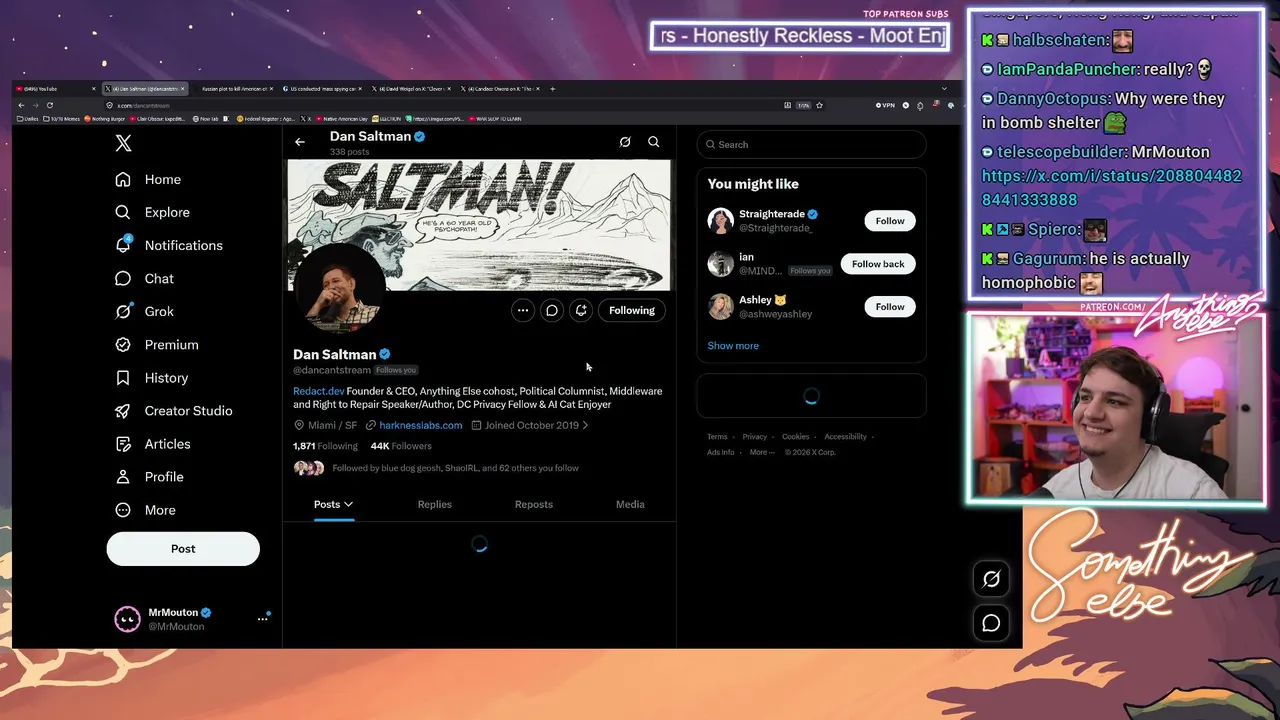Switch to the Replies tab
This screenshot has height=720, width=1280.
point(435,504)
